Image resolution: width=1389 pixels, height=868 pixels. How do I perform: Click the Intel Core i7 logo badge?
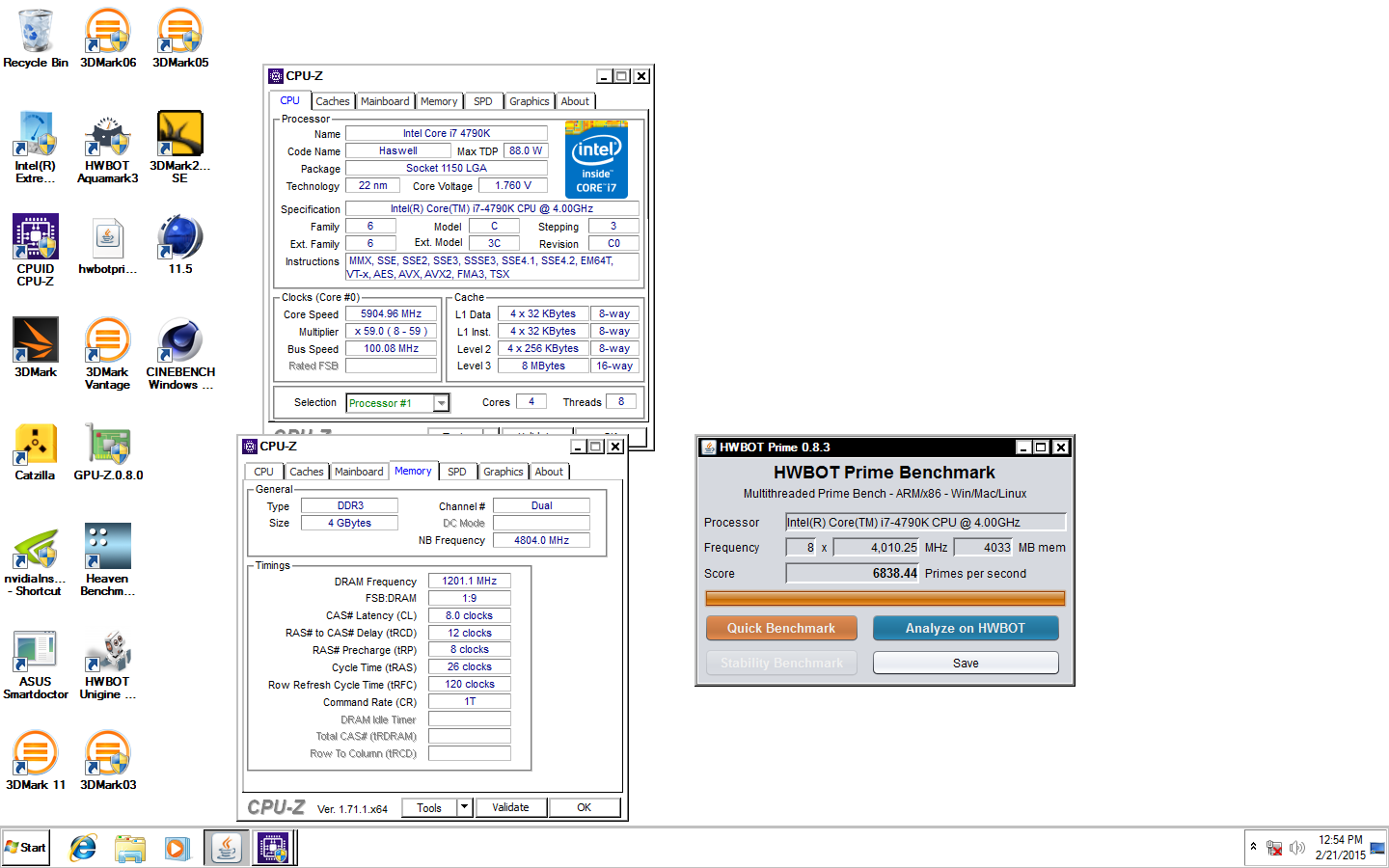pos(596,159)
